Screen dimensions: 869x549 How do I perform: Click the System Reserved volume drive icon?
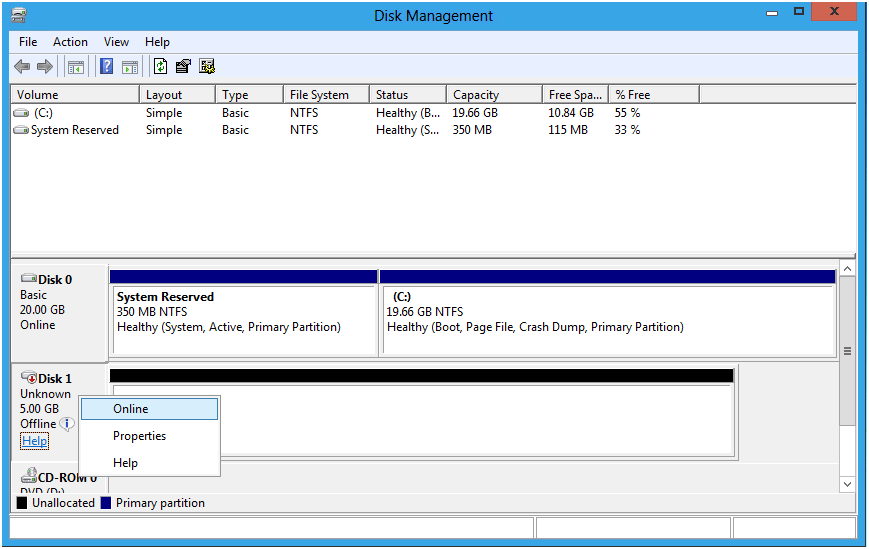coord(21,130)
